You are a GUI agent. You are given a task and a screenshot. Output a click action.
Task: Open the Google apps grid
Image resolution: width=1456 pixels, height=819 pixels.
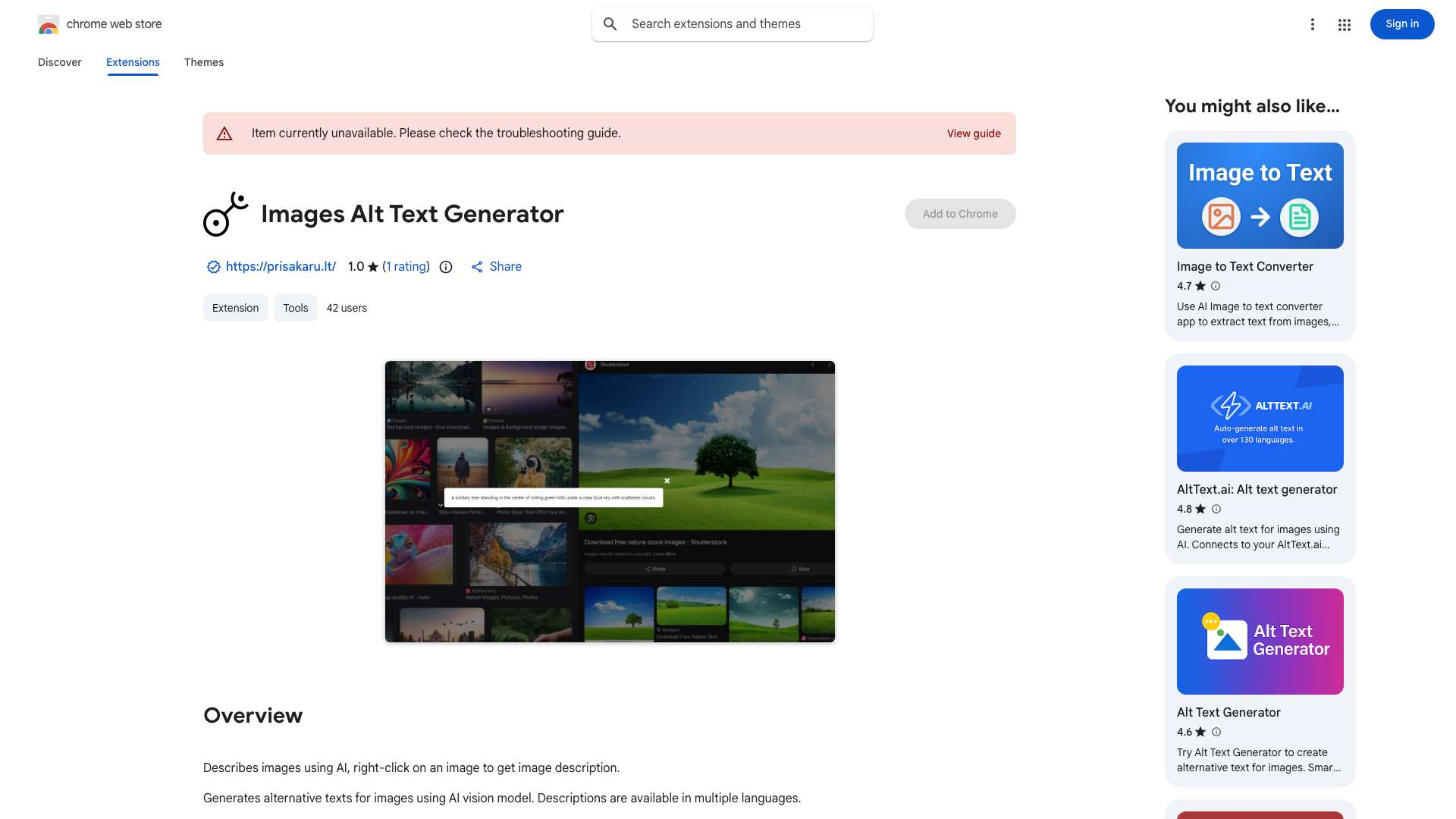(1345, 25)
